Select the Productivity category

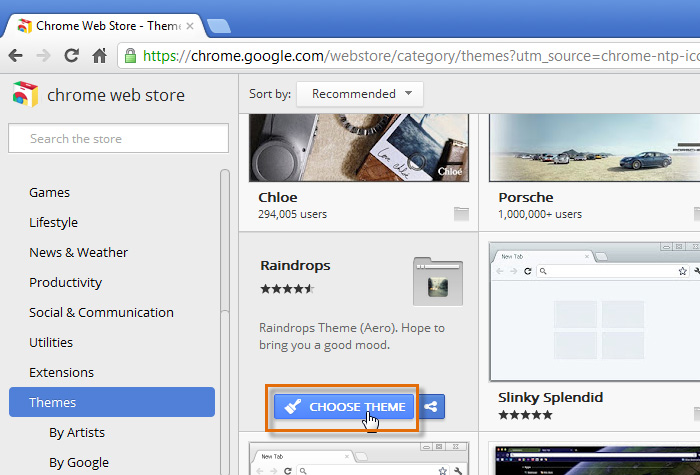pyautogui.click(x=66, y=283)
